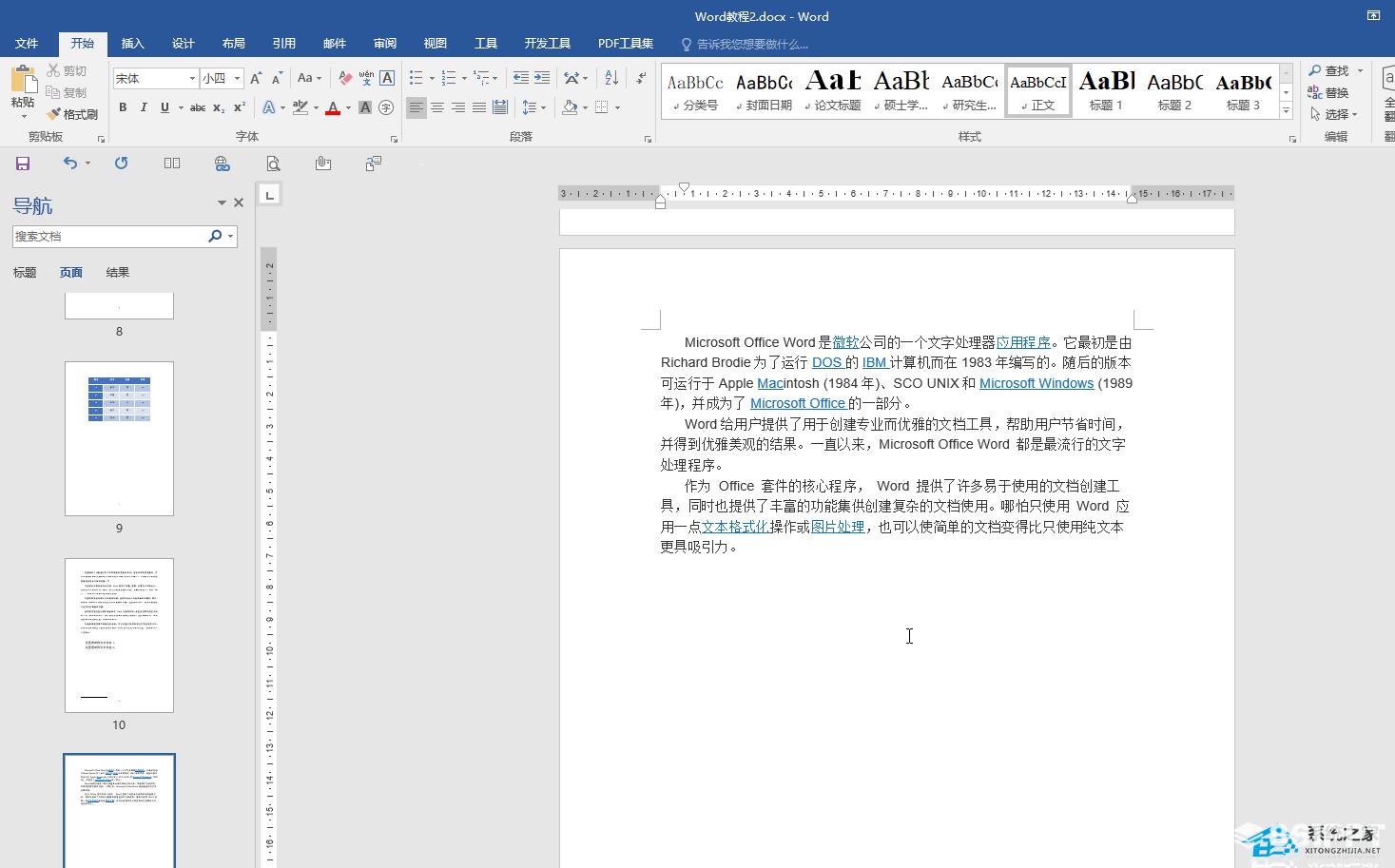This screenshot has height=868, width=1395.
Task: Open the 插入 ribbon tab
Action: point(133,44)
